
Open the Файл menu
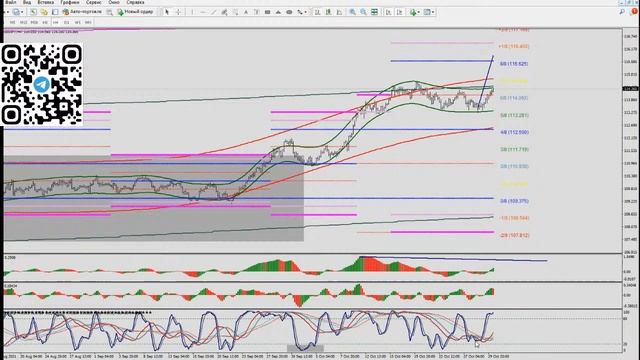pyautogui.click(x=10, y=2)
